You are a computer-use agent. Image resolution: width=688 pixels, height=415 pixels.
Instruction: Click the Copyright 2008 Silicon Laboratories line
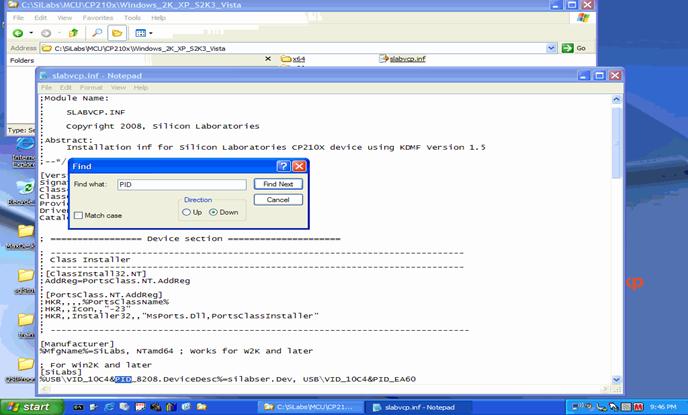pos(163,126)
